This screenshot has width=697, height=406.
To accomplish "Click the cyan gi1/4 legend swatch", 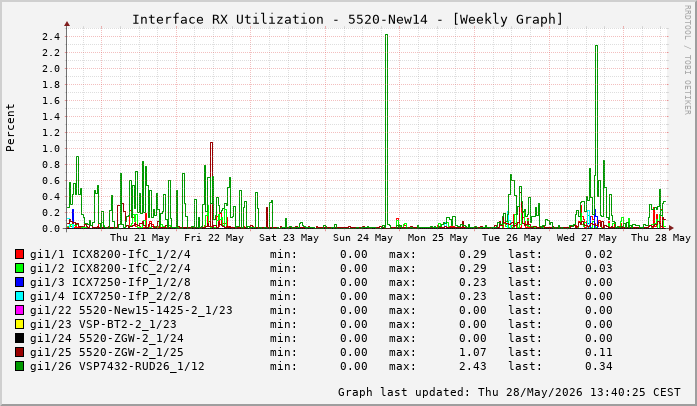I will (19, 296).
